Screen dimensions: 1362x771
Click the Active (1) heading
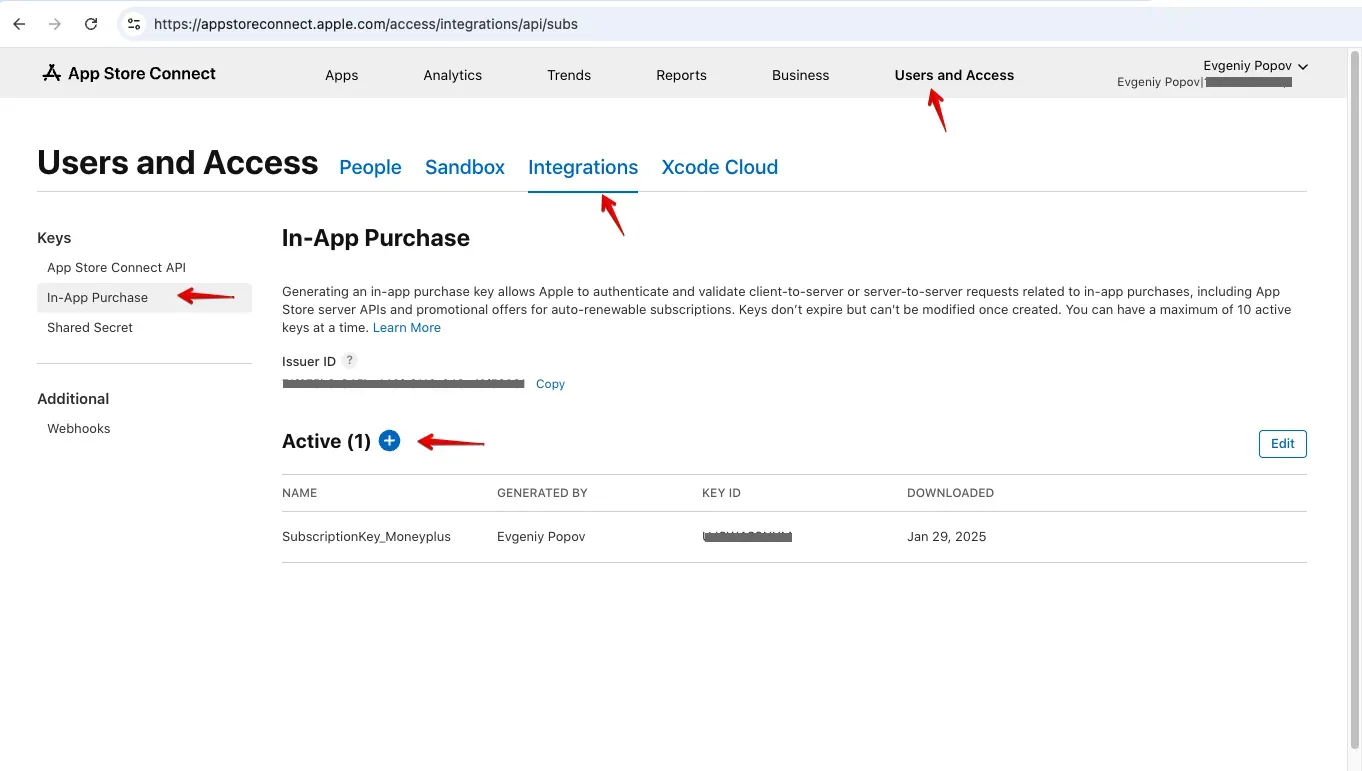[326, 441]
